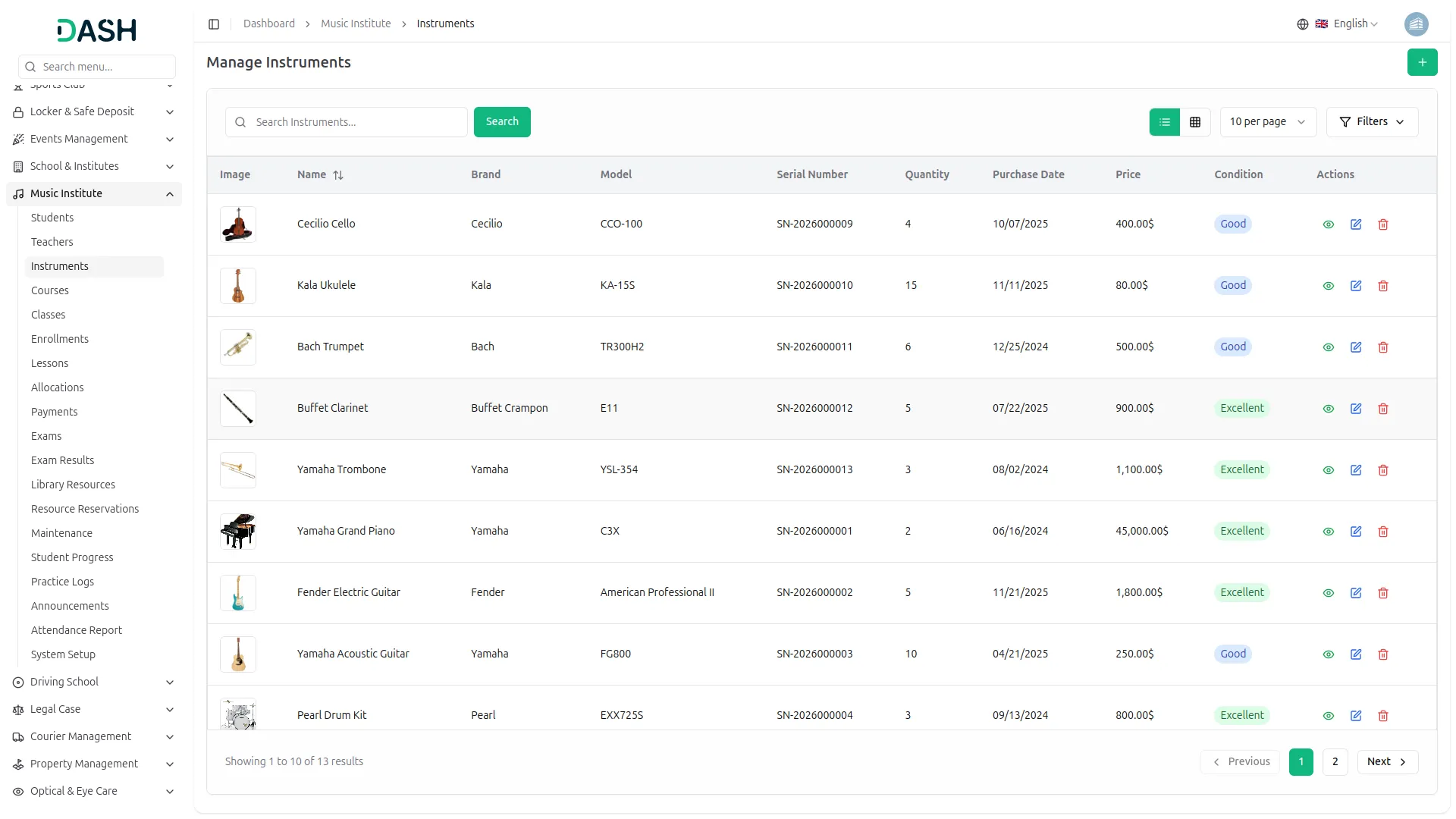This screenshot has width=1456, height=819.
Task: Go to the Next results page
Action: [x=1387, y=762]
